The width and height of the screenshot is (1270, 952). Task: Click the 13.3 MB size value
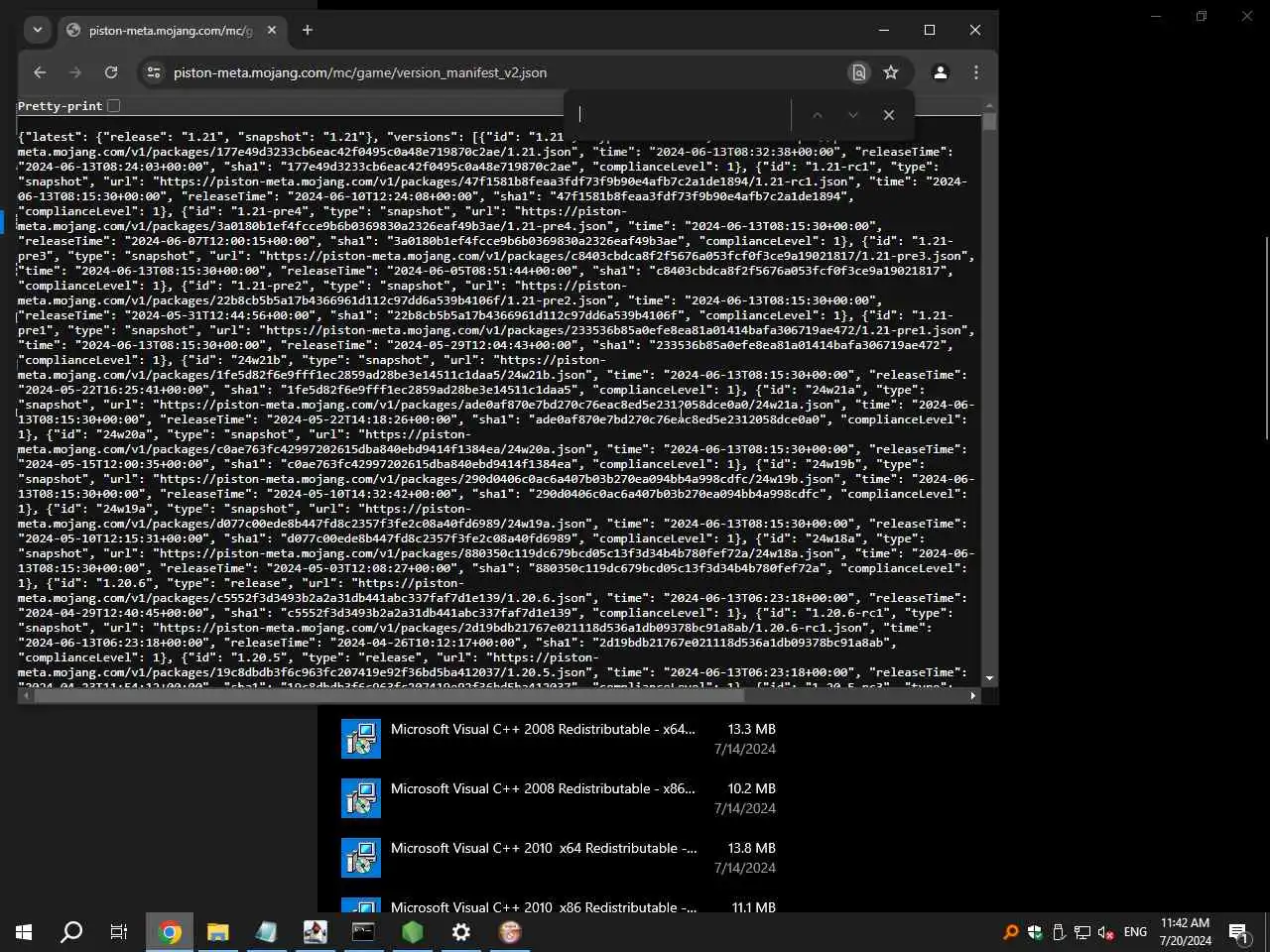(x=752, y=729)
